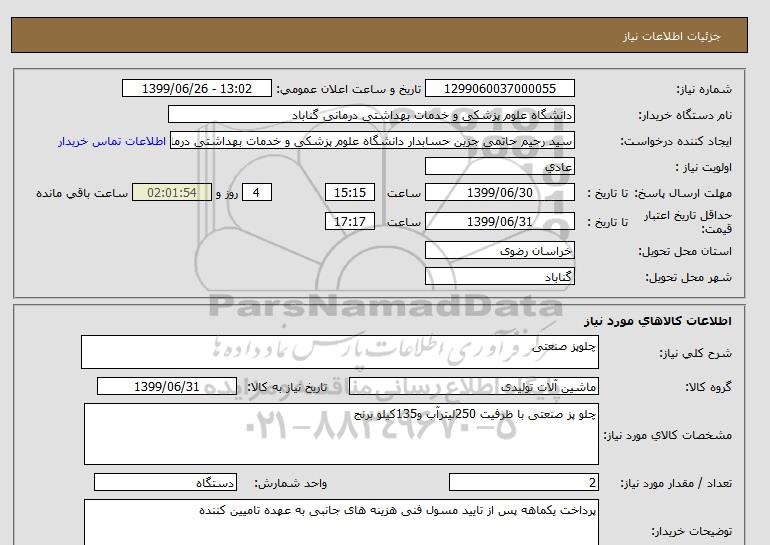Screen dimensions: 770x545
Task: Select the label مهلت ارسال پاسخ
Action: (684, 193)
